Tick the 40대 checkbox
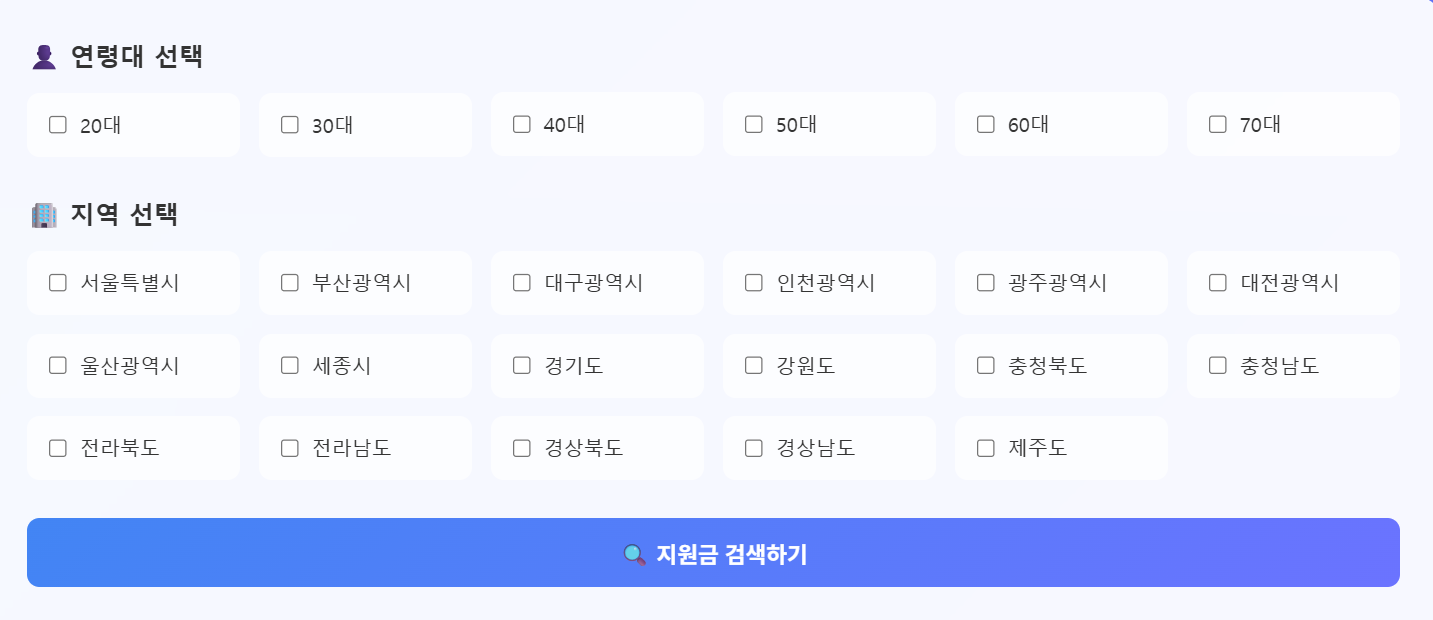This screenshot has height=620, width=1433. [522, 125]
